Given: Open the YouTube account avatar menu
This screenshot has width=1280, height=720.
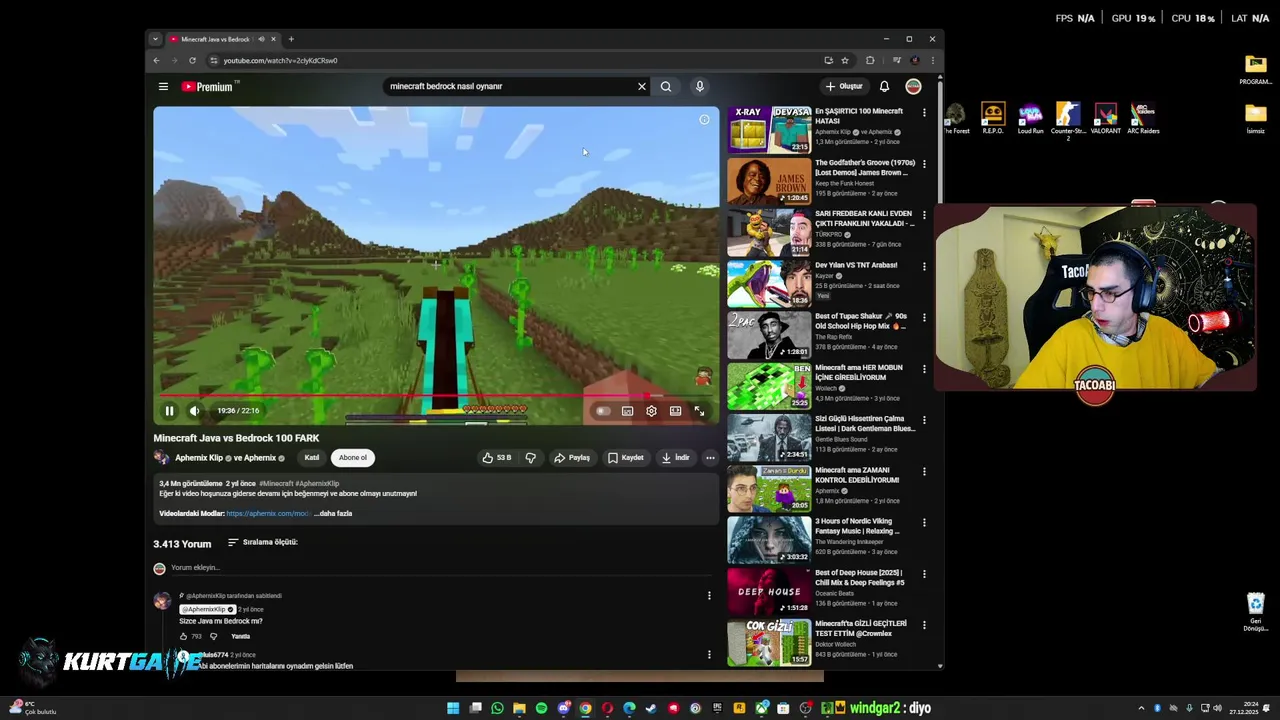Looking at the screenshot, I should 913,87.
